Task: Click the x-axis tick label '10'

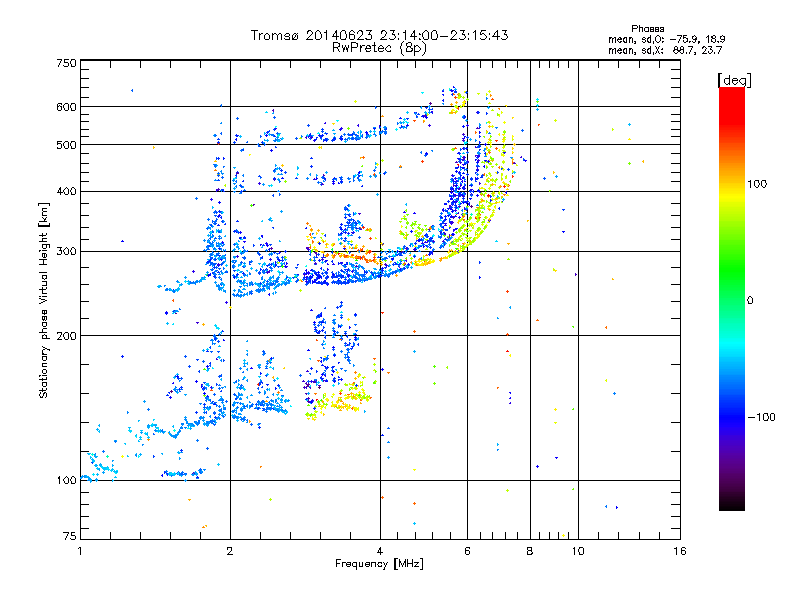Action: (578, 551)
